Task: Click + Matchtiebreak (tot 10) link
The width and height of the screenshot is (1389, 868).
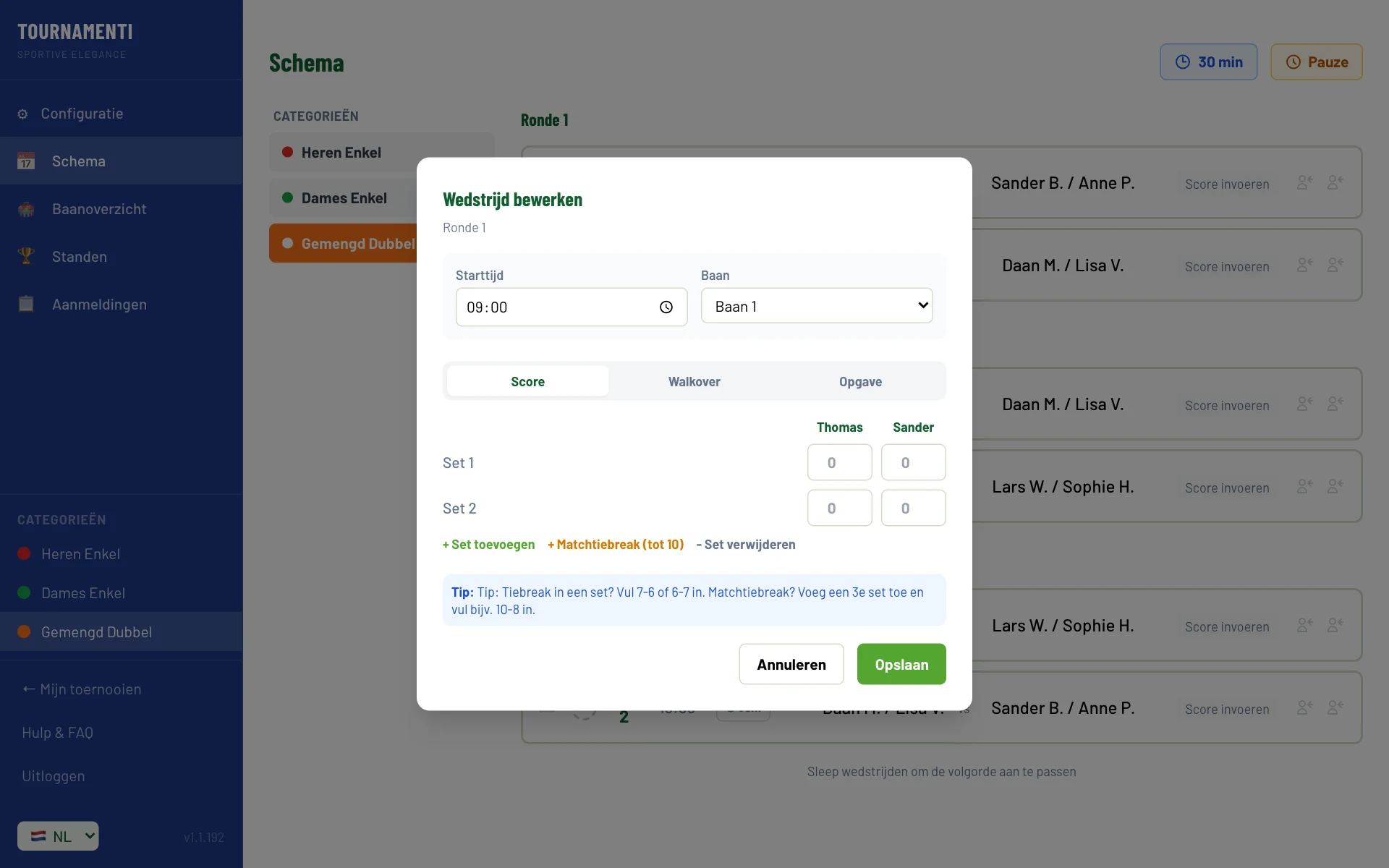Action: [616, 545]
